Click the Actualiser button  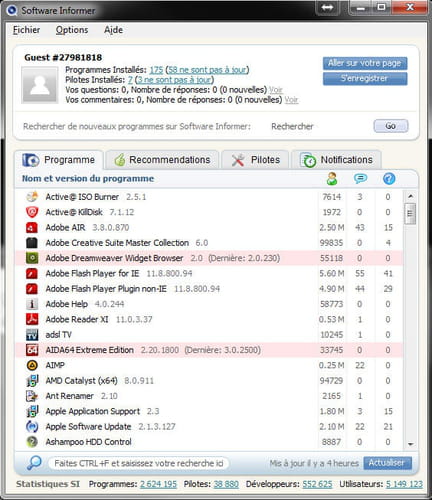click(x=387, y=463)
